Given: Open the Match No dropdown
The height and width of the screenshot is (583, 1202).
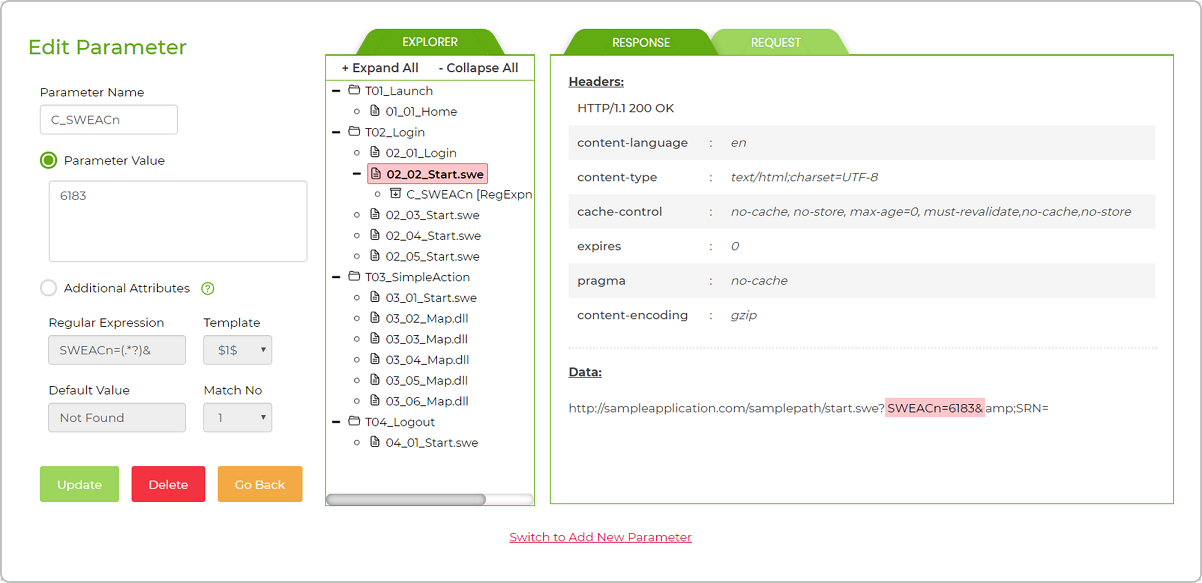Looking at the screenshot, I should (x=237, y=418).
